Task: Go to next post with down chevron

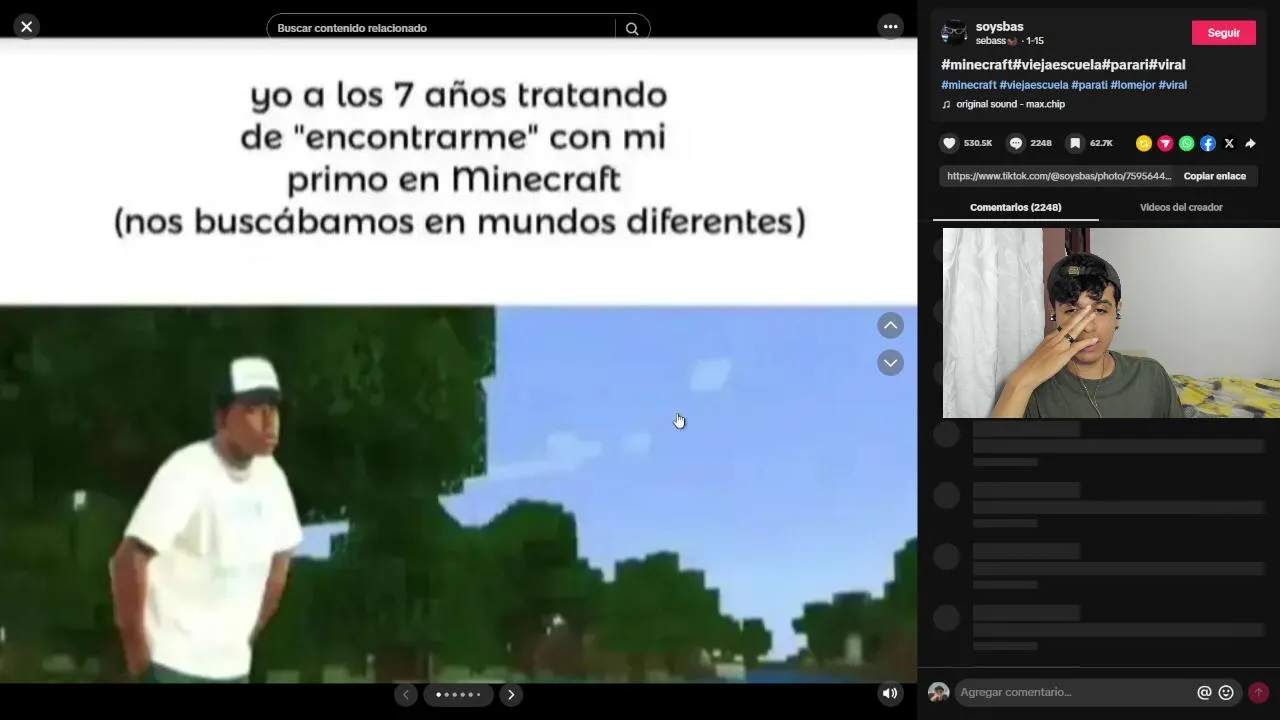Action: pyautogui.click(x=890, y=363)
